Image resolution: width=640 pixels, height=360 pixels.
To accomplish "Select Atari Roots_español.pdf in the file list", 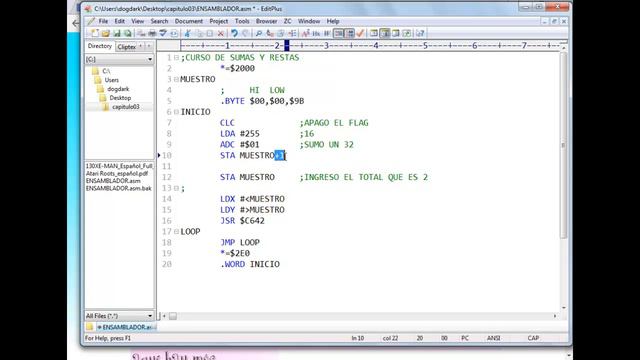I will [117, 173].
